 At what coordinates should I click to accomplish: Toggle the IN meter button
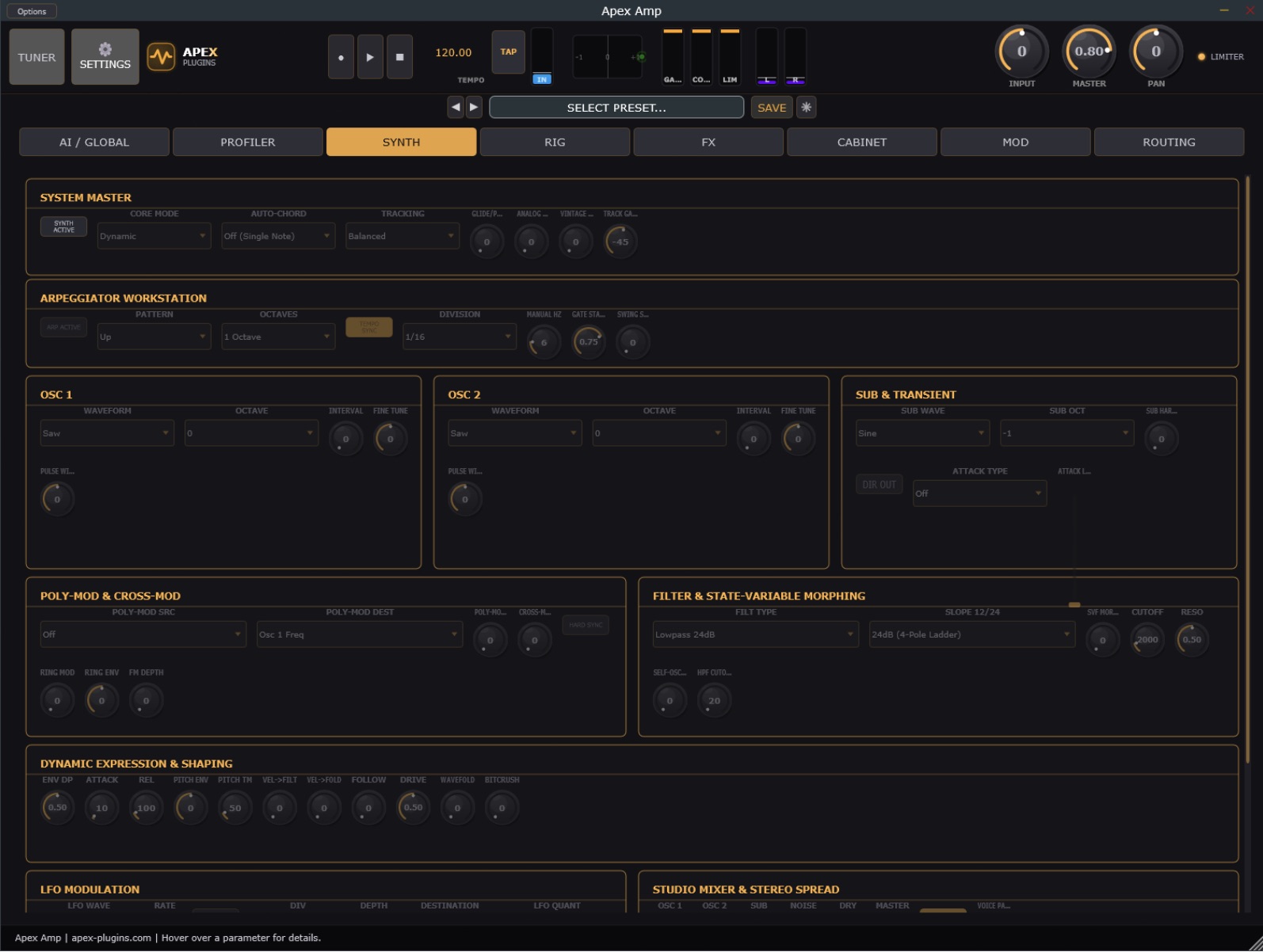point(542,79)
